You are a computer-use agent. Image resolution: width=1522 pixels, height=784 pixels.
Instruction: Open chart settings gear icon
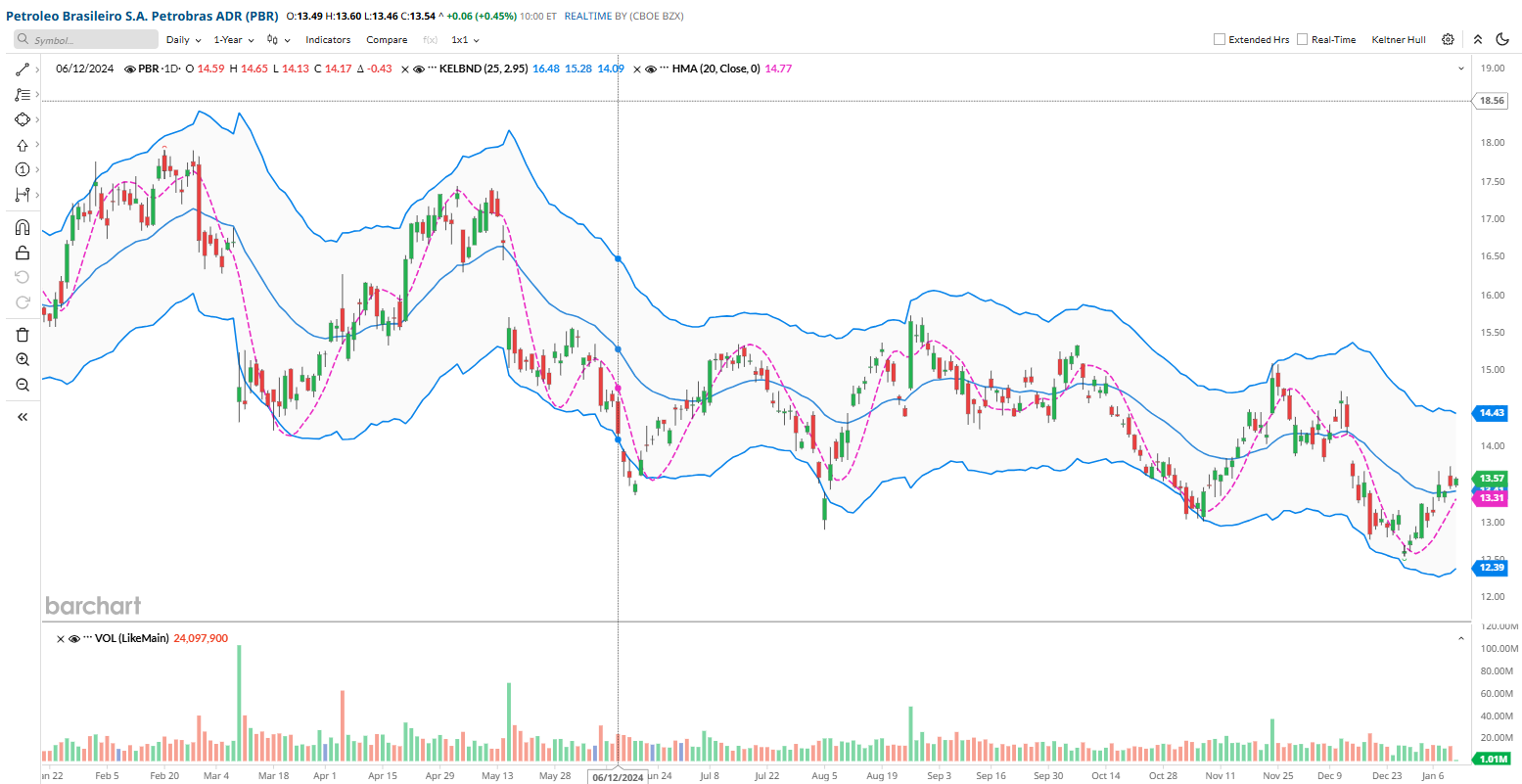click(x=1448, y=40)
